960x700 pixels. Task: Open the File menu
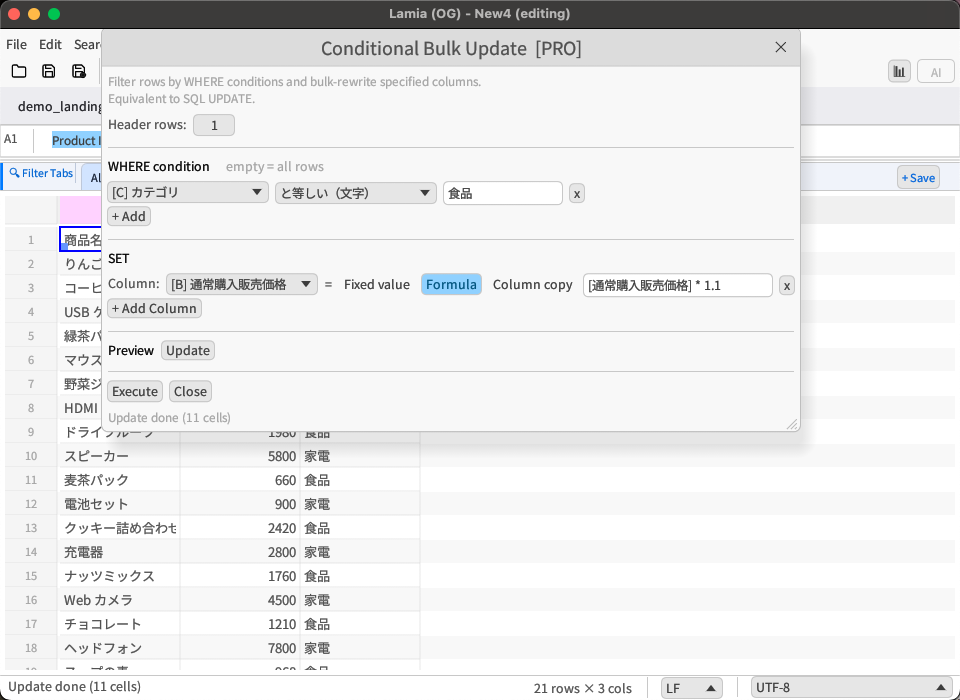click(17, 44)
